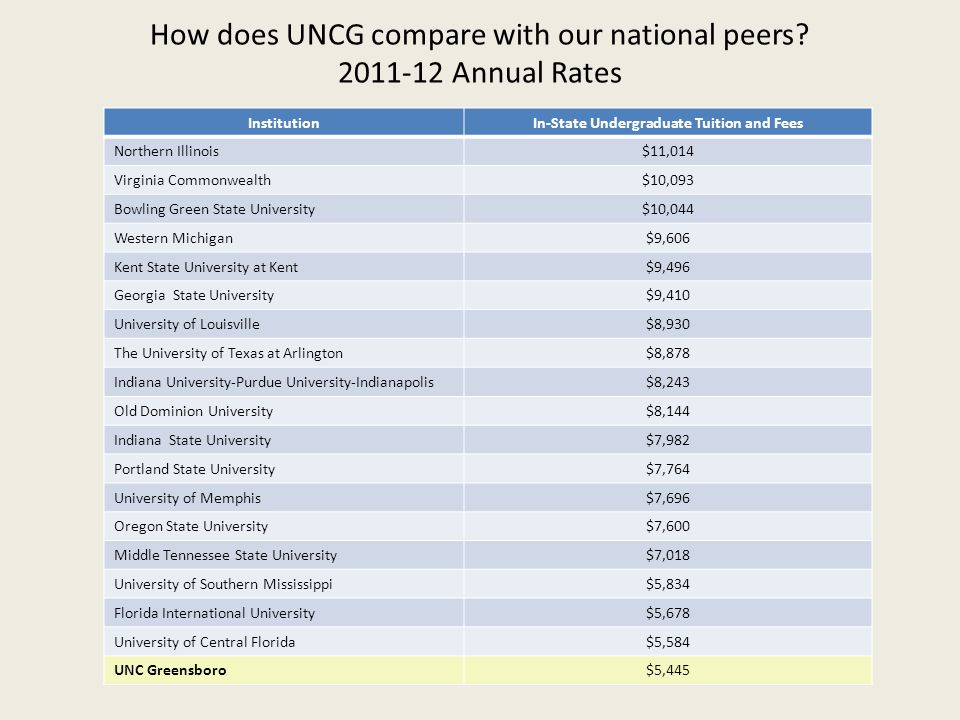Click the University of Louisville row
Viewport: 960px width, 720px height.
[488, 324]
